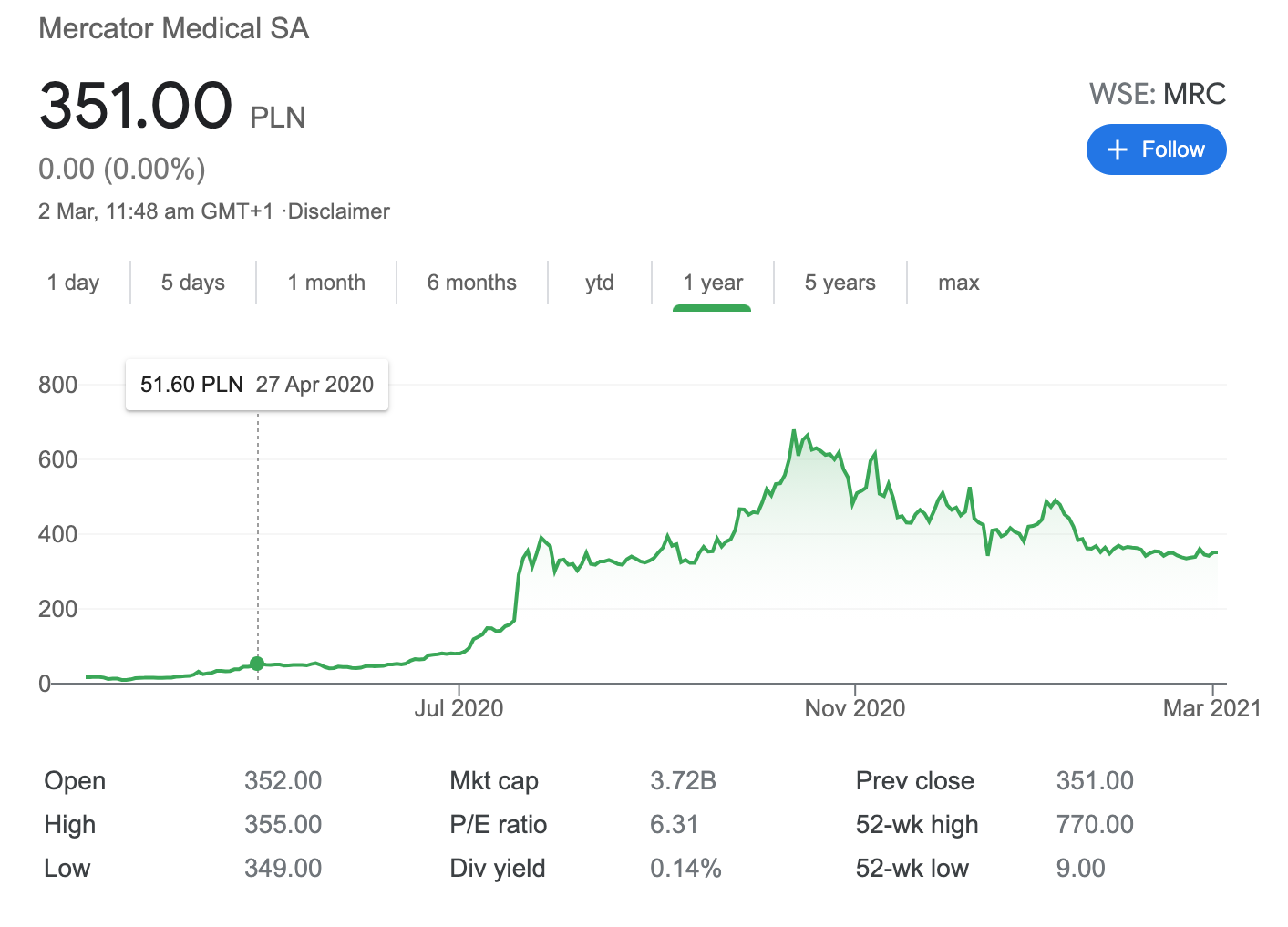Click the Nov 2020 axis label

click(855, 708)
